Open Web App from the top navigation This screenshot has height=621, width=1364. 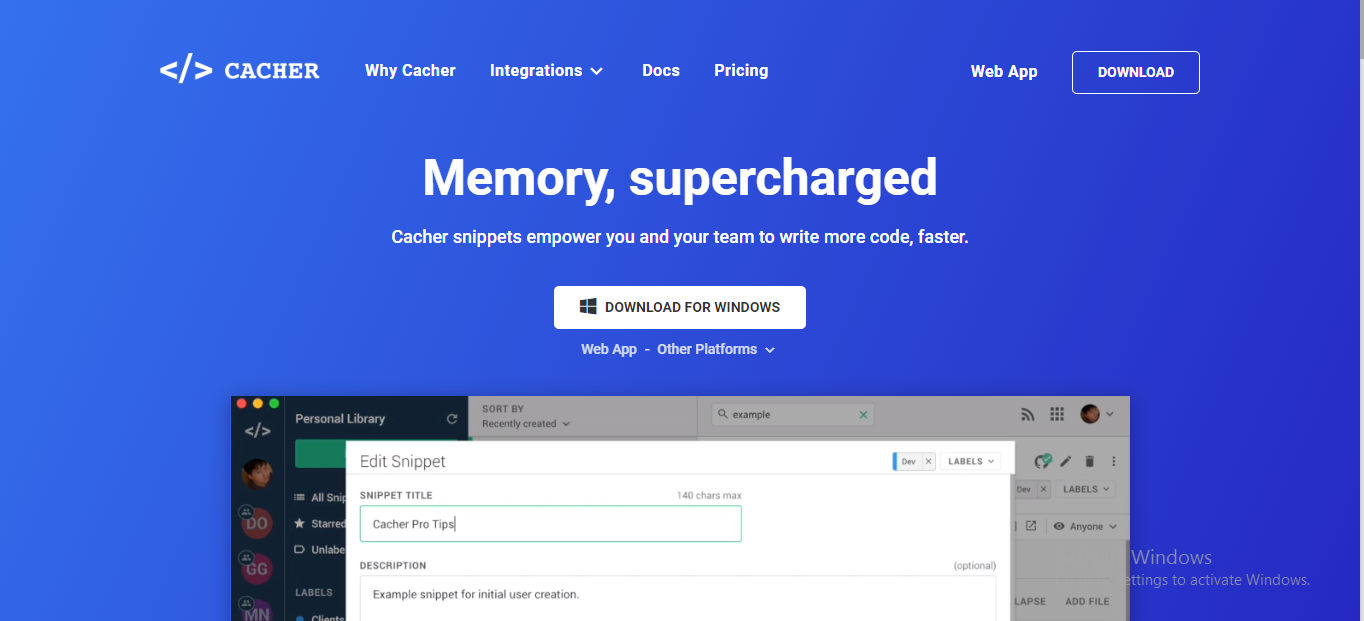click(1004, 72)
